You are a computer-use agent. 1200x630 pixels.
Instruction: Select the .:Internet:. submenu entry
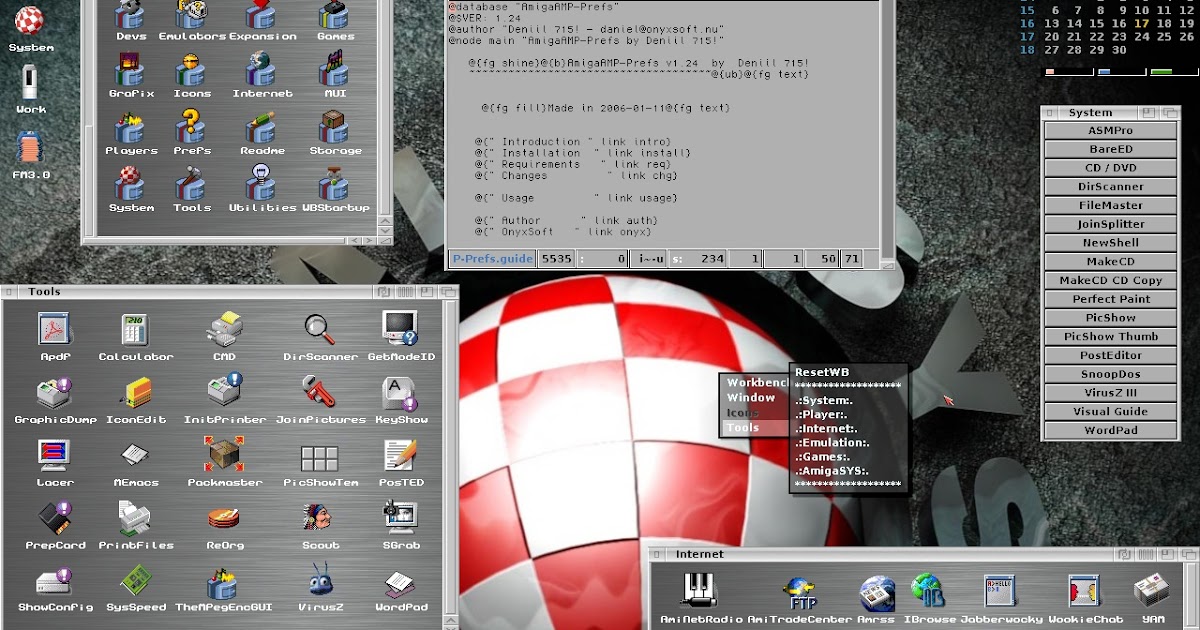[827, 428]
